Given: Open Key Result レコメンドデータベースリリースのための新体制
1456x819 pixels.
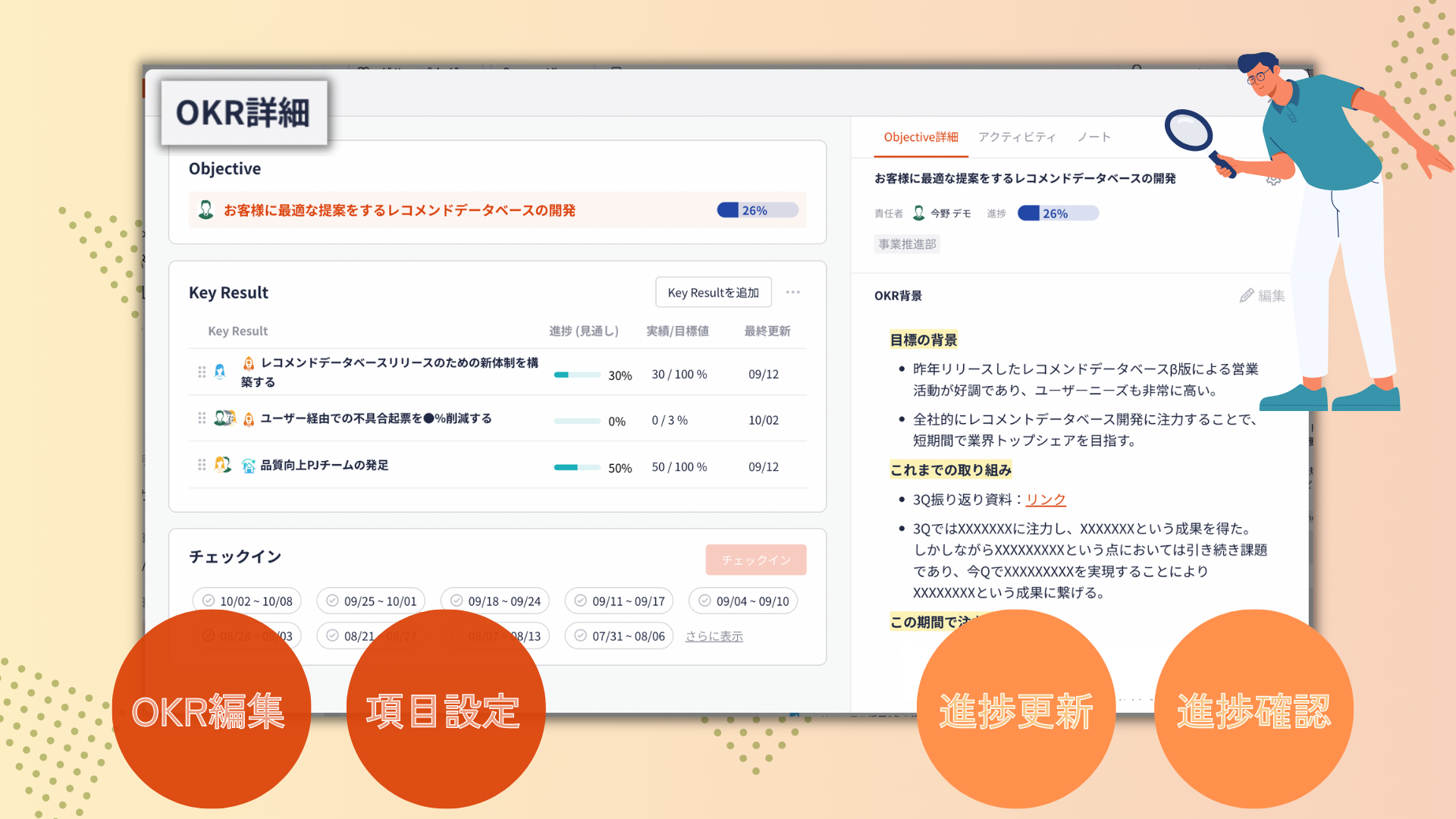Looking at the screenshot, I should [390, 372].
